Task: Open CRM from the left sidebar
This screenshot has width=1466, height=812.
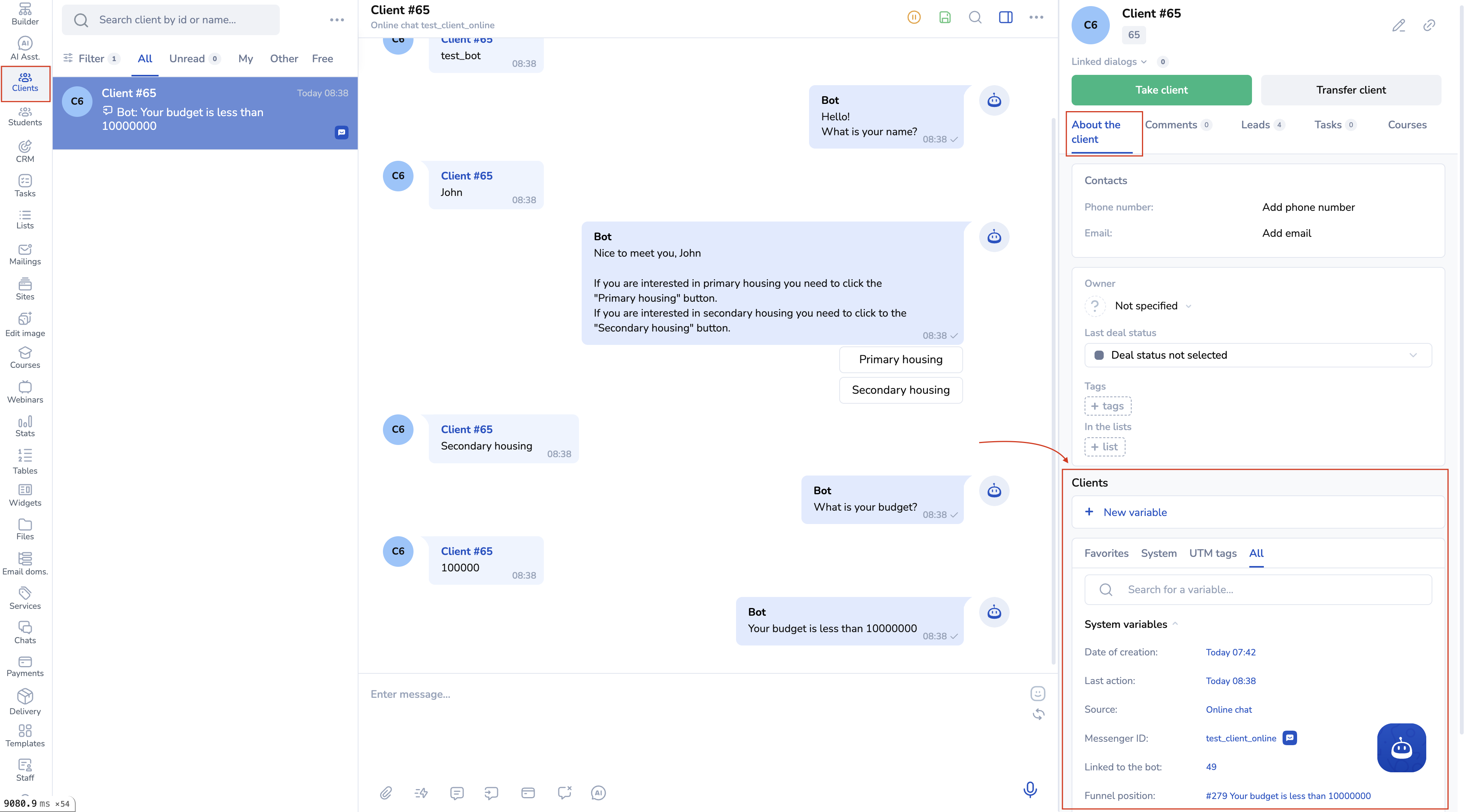Action: point(25,151)
